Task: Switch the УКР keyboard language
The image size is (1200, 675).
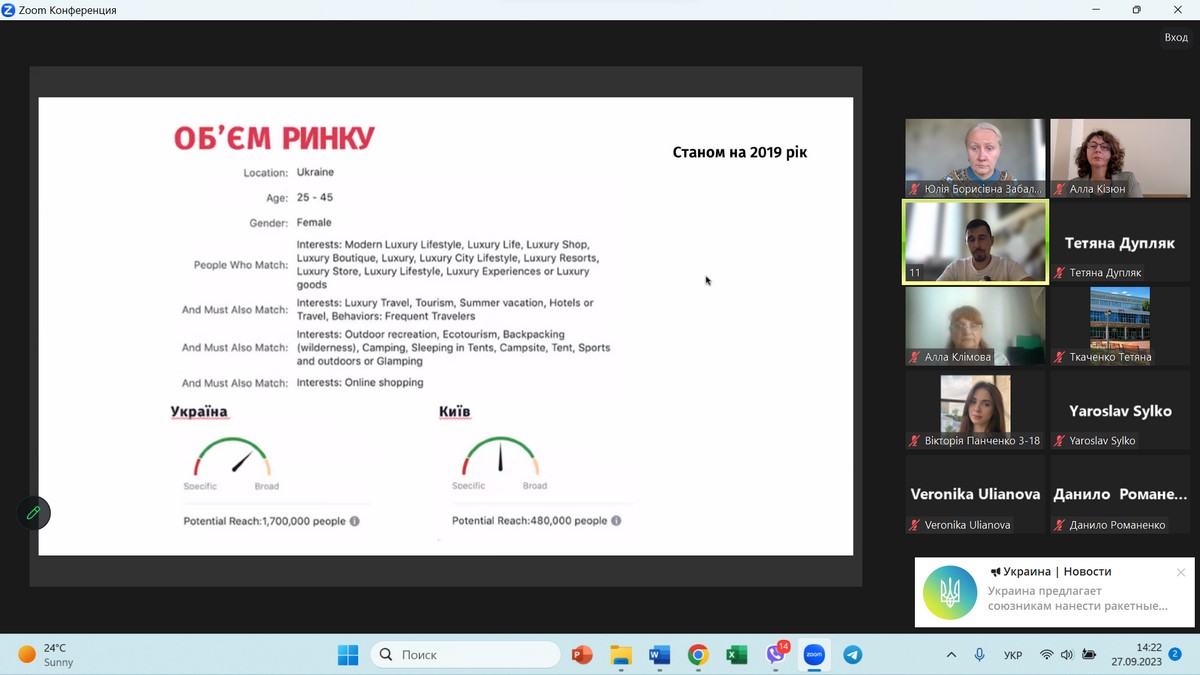Action: pyautogui.click(x=1013, y=655)
